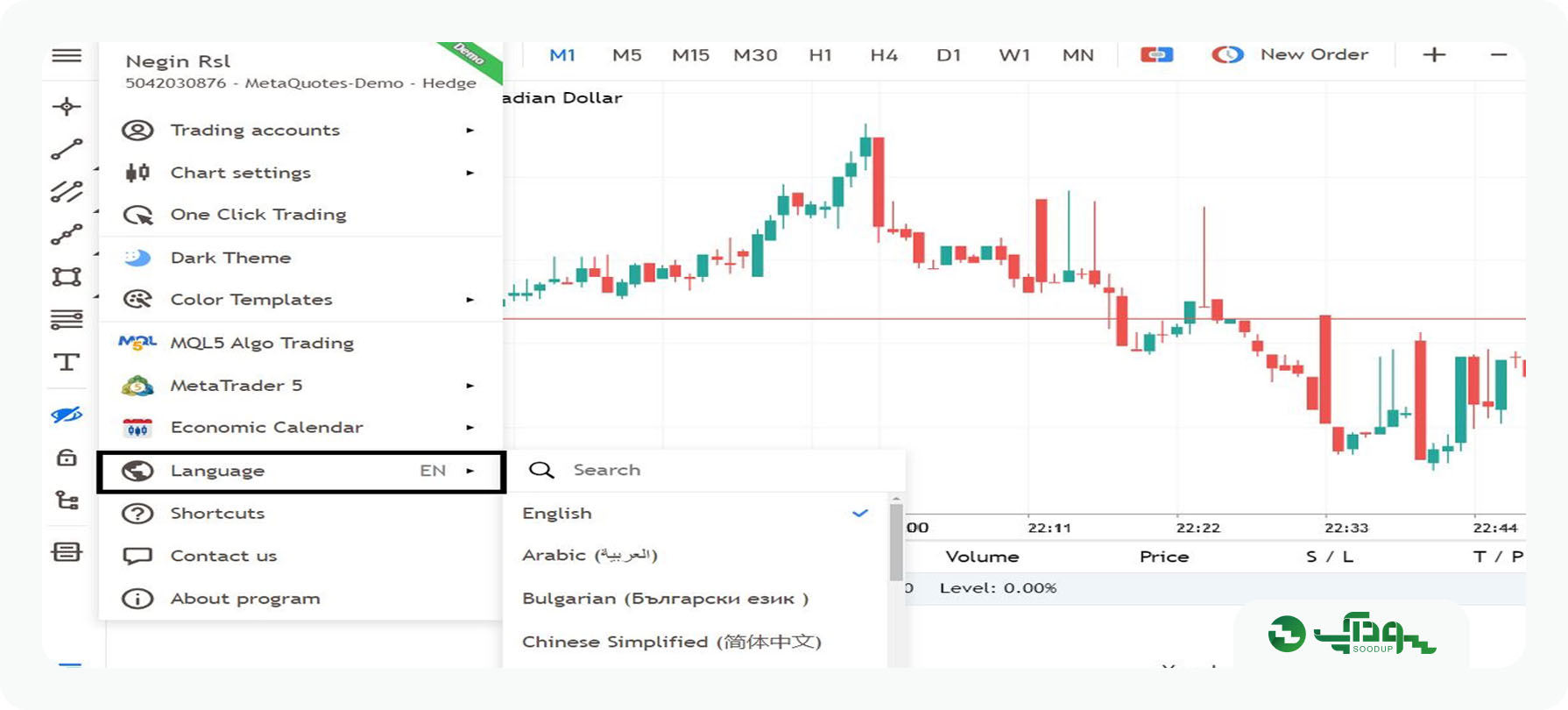Zoom out chart with minus icon

[1499, 55]
